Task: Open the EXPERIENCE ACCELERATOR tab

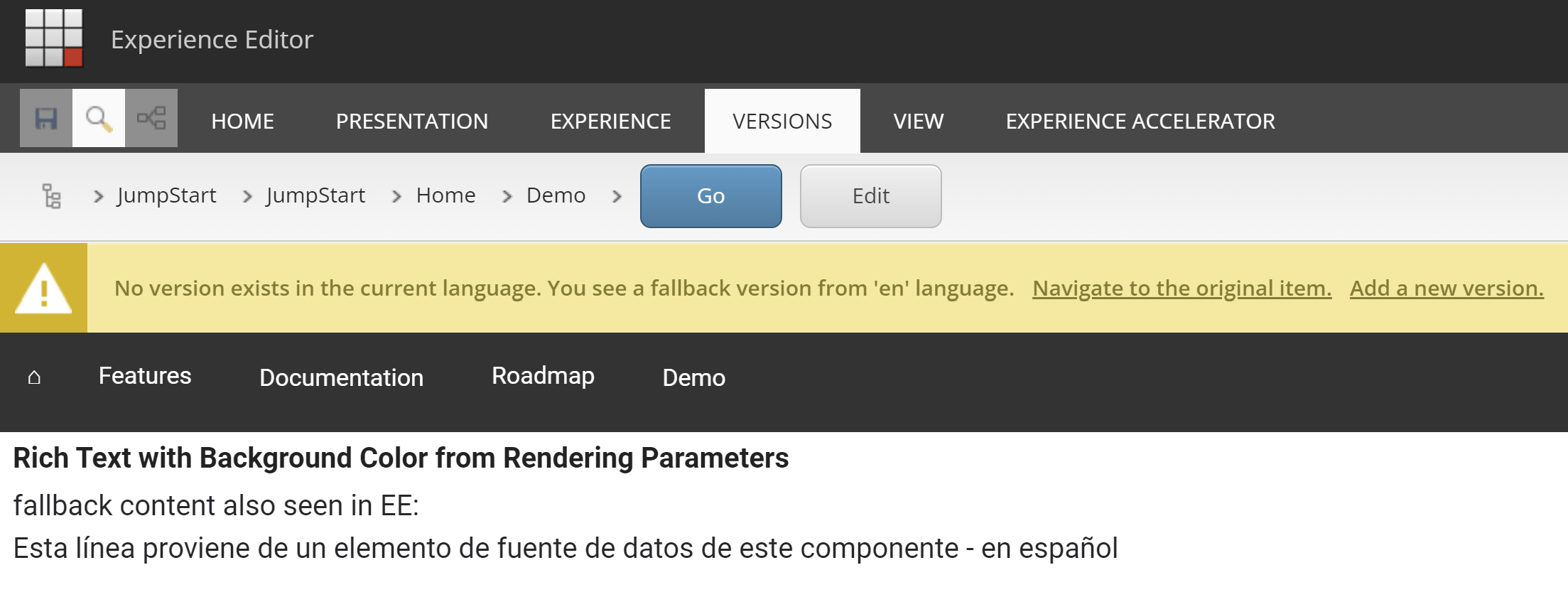Action: pos(1140,121)
